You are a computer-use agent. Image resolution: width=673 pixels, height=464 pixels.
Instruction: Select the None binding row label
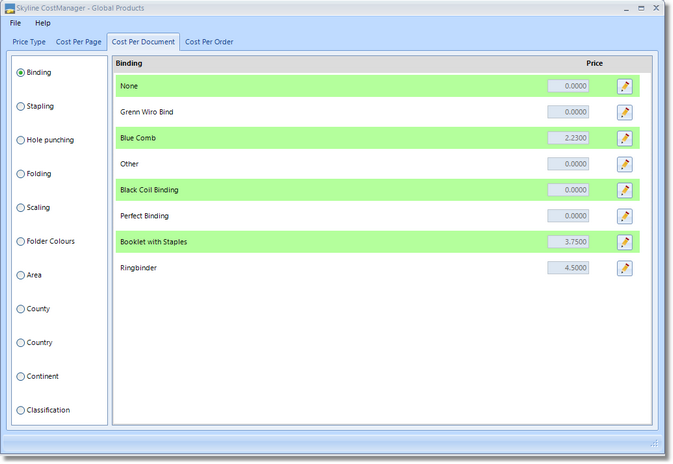pyautogui.click(x=129, y=86)
